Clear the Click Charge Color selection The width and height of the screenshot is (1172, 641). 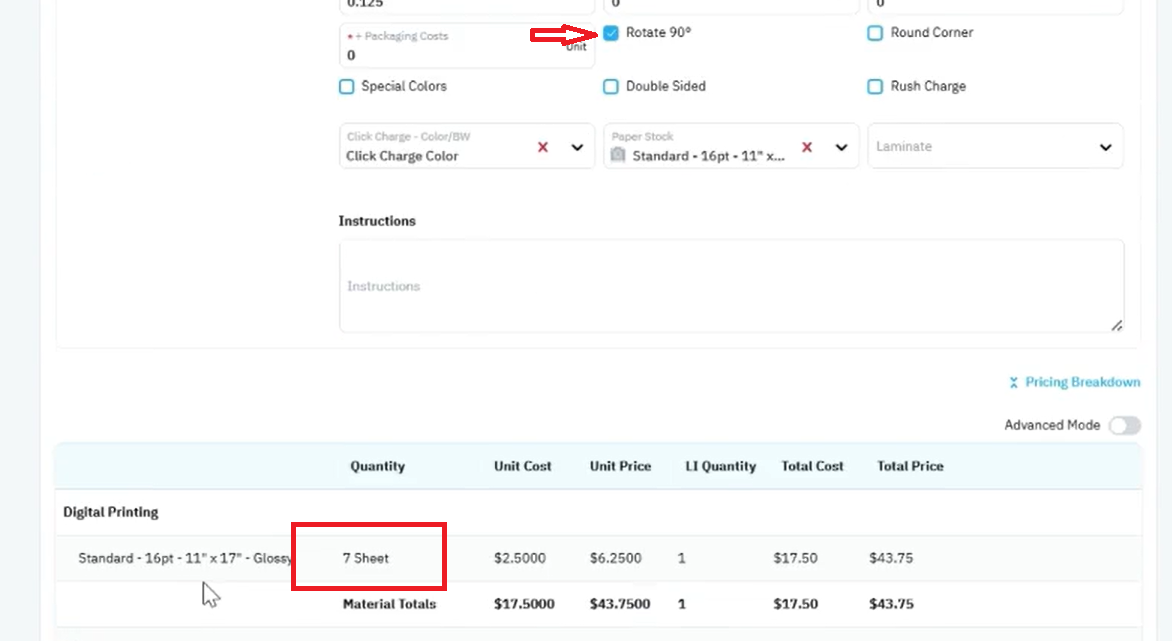[x=543, y=147]
